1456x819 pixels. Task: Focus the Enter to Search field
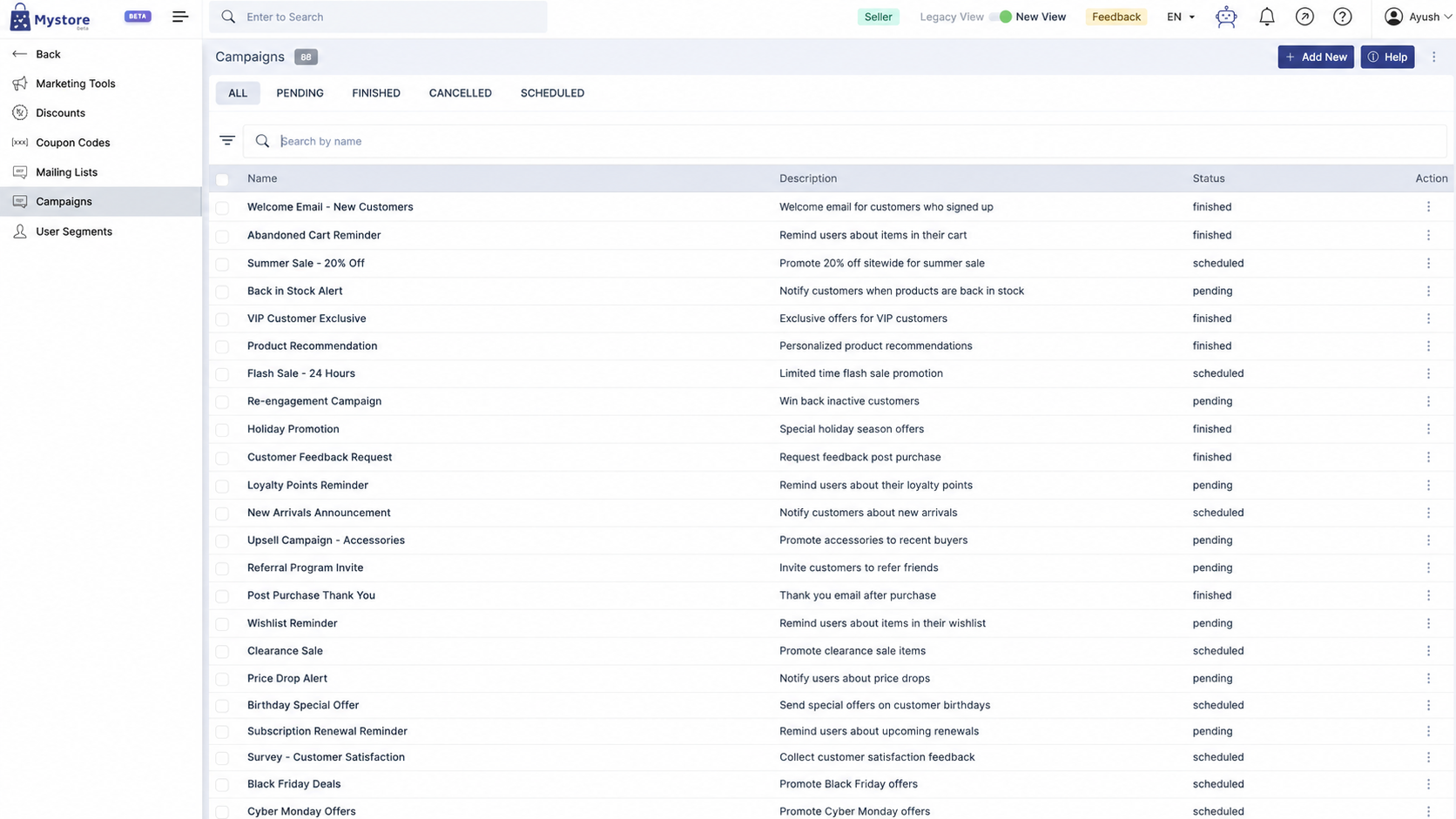378,17
